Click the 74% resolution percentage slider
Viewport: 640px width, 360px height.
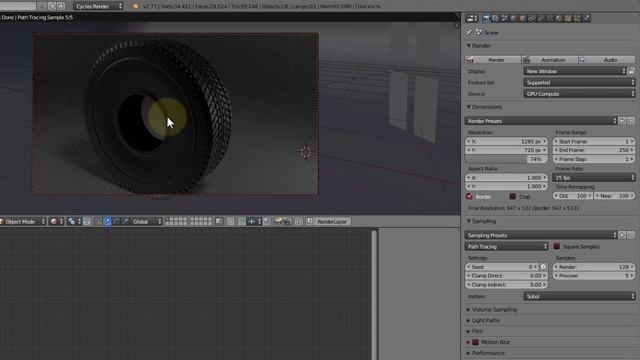506,159
